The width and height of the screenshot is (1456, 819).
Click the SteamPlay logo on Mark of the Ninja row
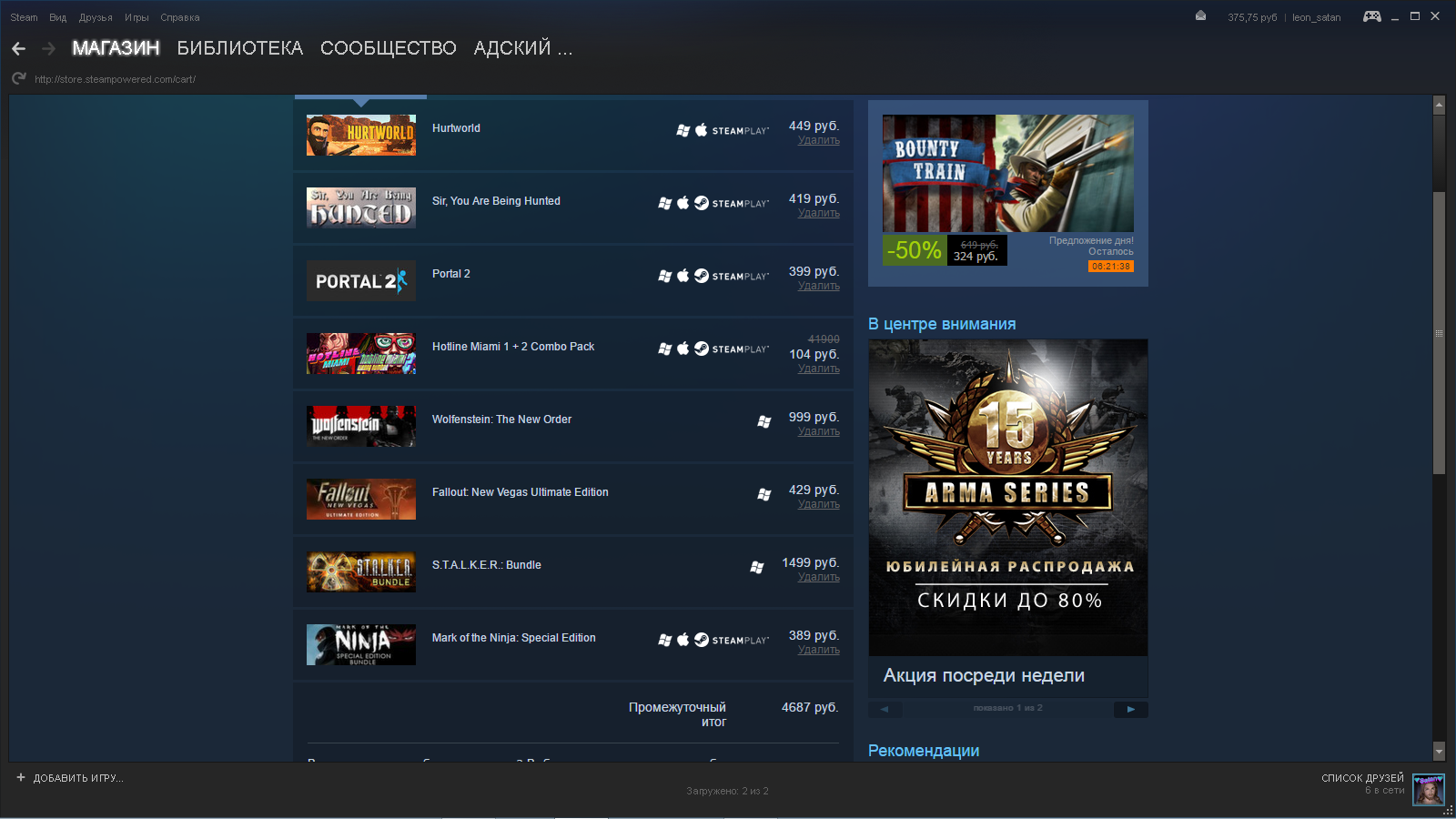tap(741, 641)
